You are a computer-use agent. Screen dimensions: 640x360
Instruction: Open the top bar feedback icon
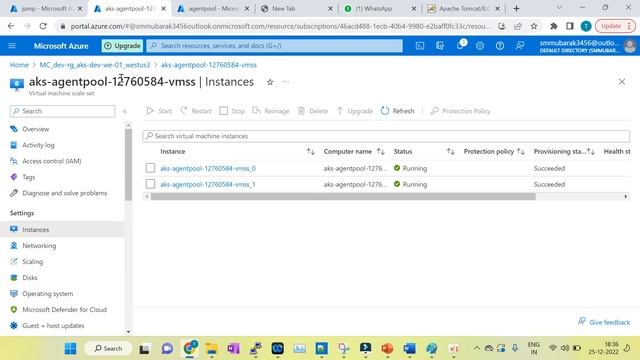[x=520, y=46]
